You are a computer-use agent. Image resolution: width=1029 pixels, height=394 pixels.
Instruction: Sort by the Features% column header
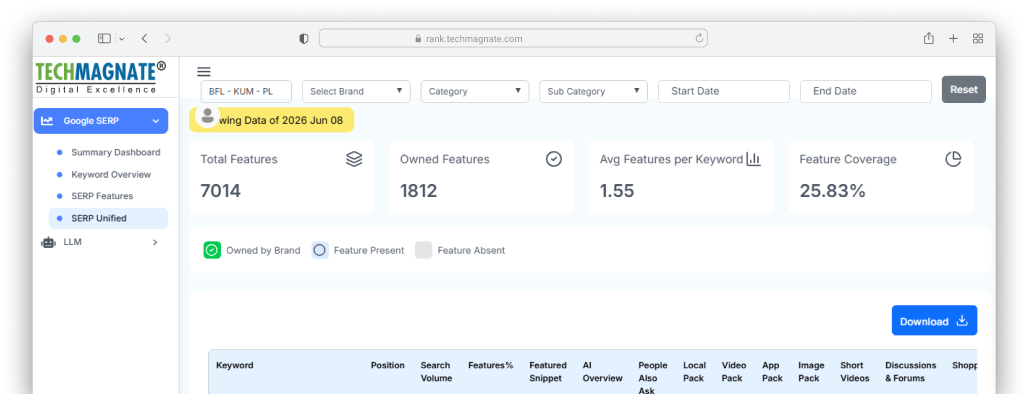pos(490,365)
